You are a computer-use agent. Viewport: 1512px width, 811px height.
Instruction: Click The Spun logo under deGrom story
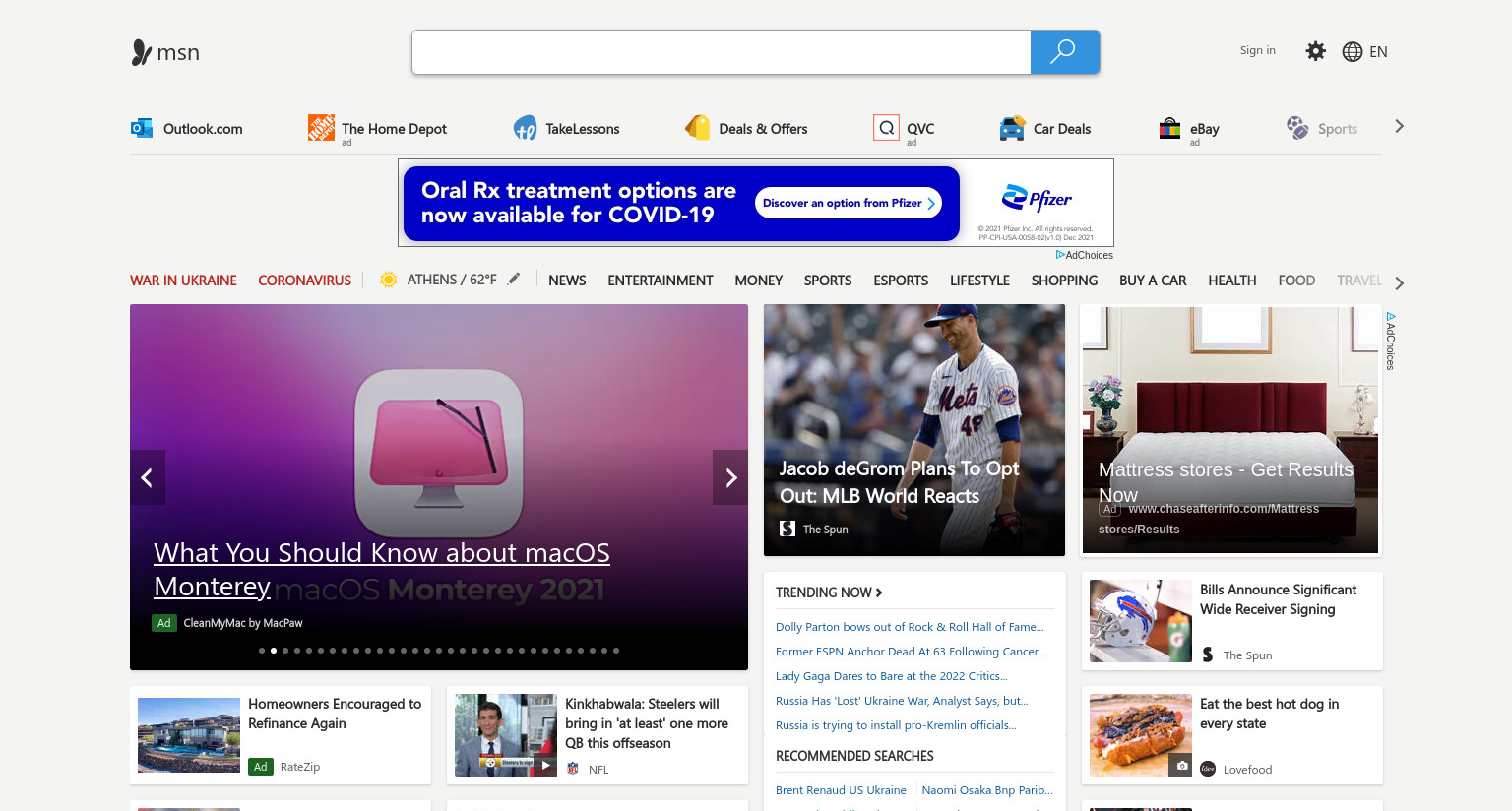787,529
